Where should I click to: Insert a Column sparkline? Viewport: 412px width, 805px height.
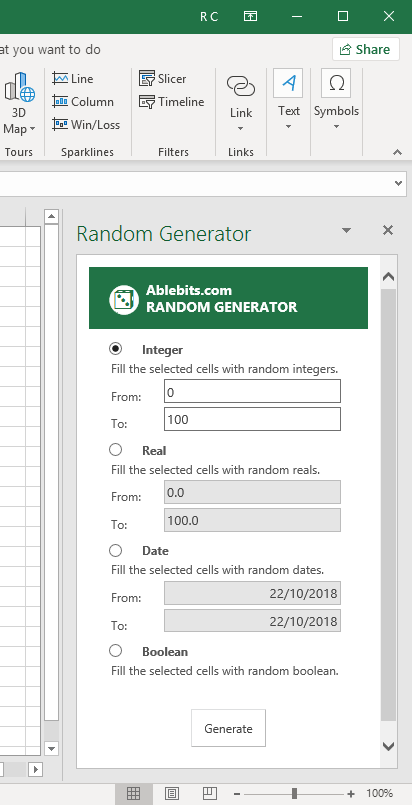pyautogui.click(x=83, y=102)
